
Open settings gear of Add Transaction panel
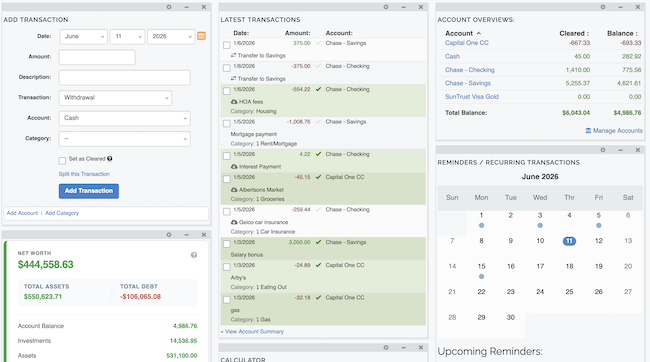169,7
